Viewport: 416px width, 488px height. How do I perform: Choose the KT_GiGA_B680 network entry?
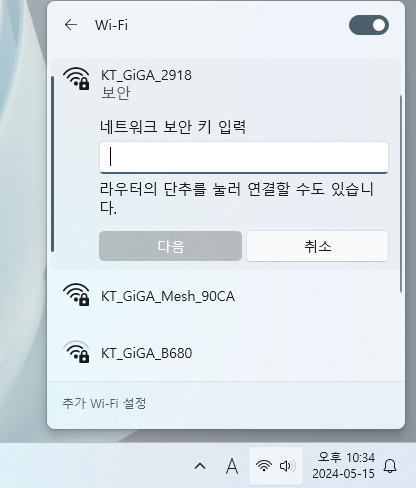pyautogui.click(x=225, y=353)
